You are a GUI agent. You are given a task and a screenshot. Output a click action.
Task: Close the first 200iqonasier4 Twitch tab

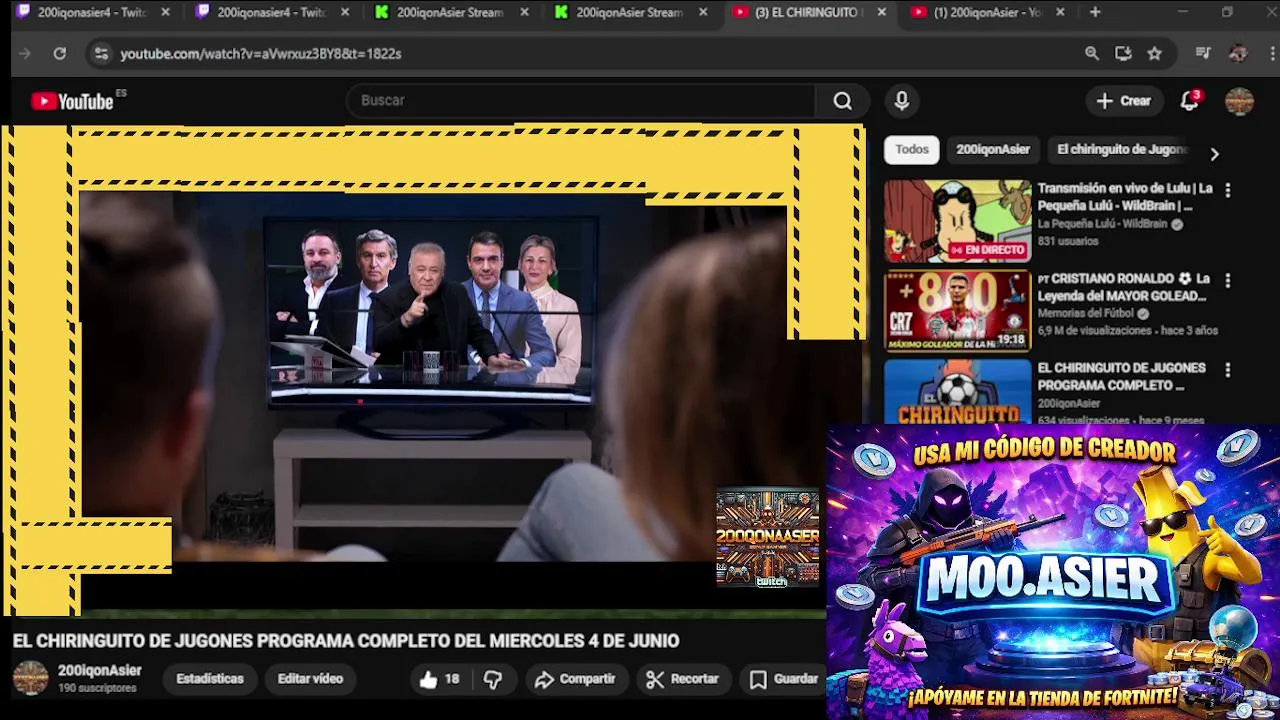165,12
